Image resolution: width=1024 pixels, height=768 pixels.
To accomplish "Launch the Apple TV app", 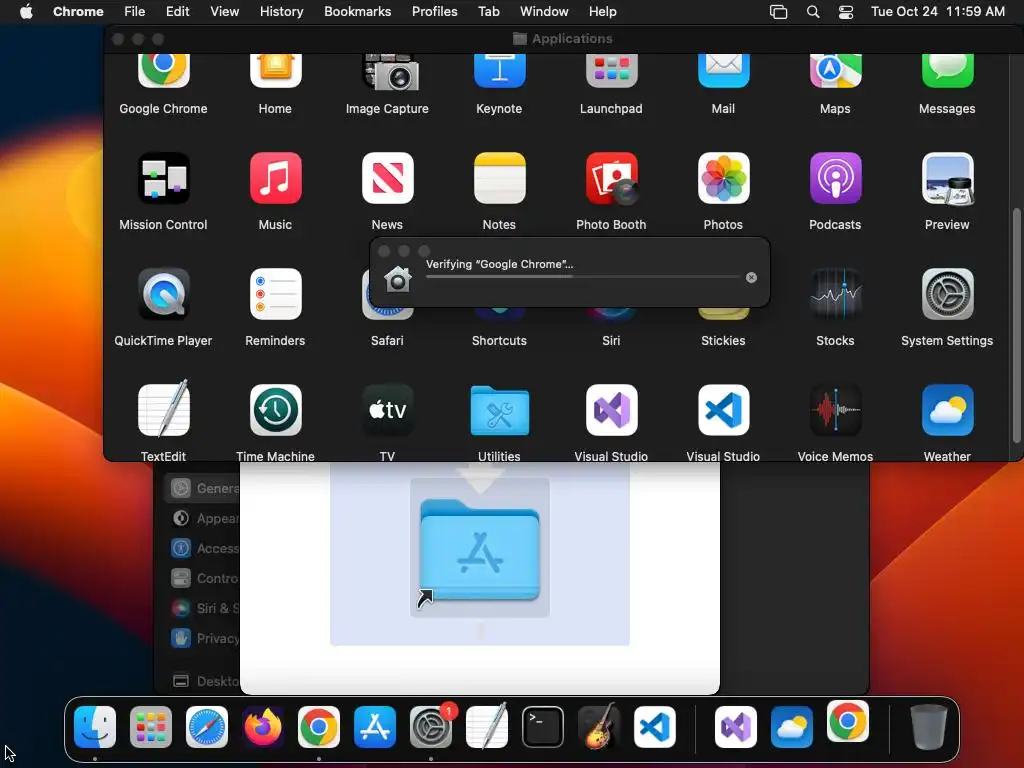I will pos(388,410).
